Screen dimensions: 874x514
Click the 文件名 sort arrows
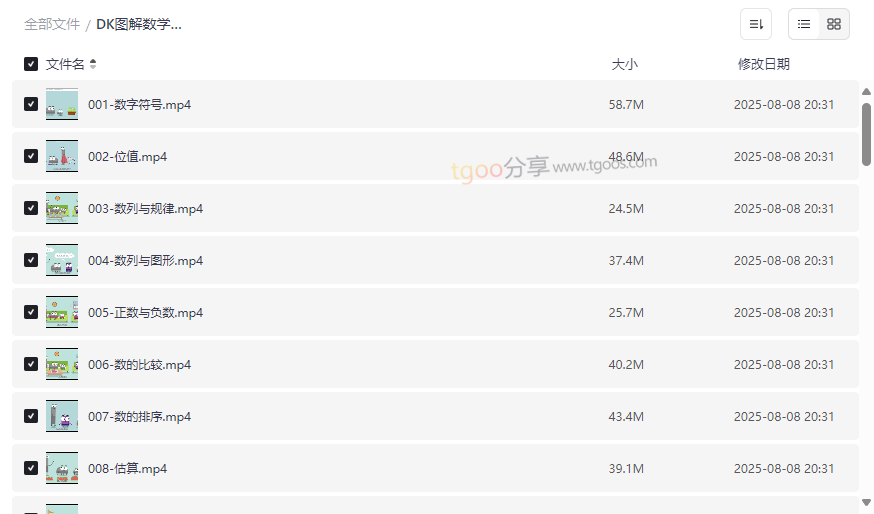tap(93, 64)
